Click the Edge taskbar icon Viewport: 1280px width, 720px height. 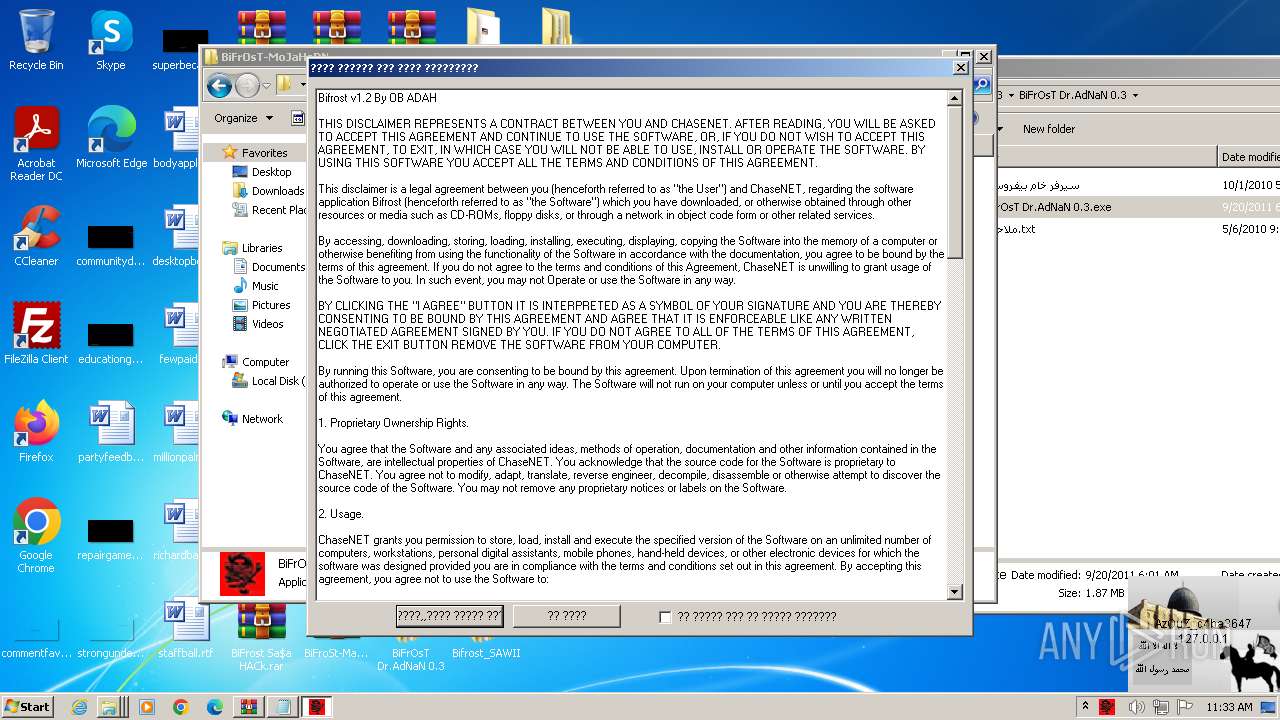pyautogui.click(x=214, y=707)
